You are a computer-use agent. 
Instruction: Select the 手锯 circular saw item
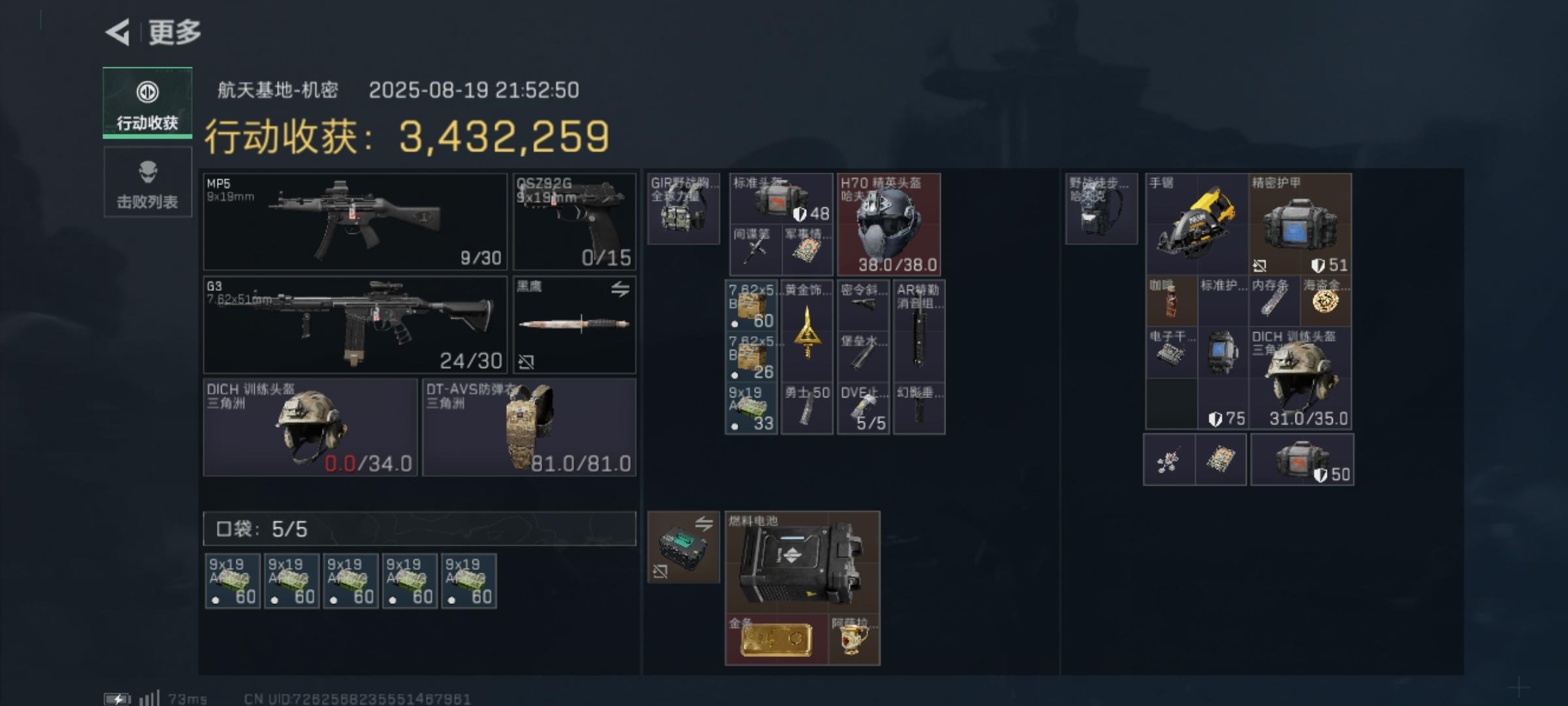(x=1197, y=224)
